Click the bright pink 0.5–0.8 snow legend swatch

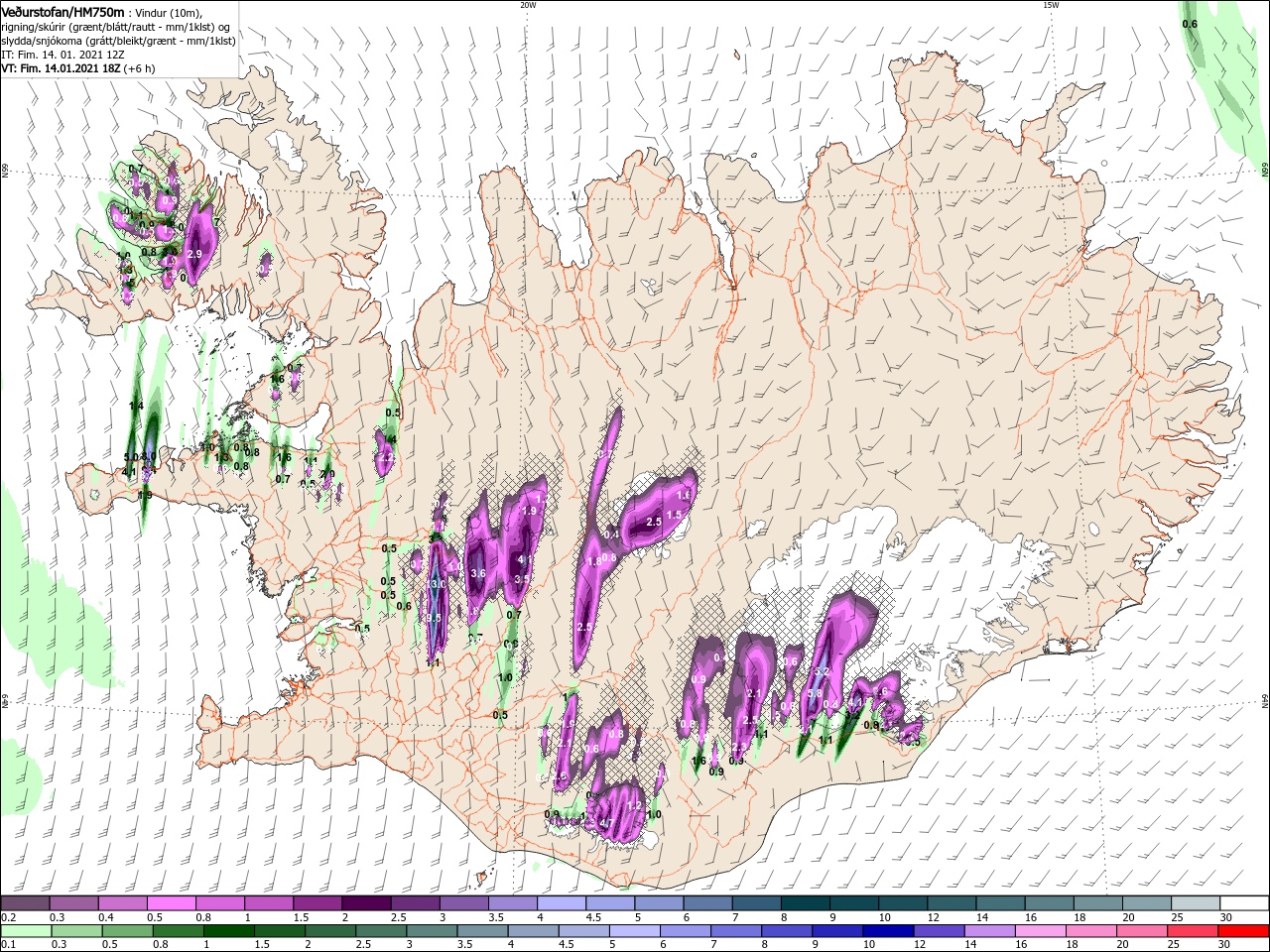(x=171, y=903)
